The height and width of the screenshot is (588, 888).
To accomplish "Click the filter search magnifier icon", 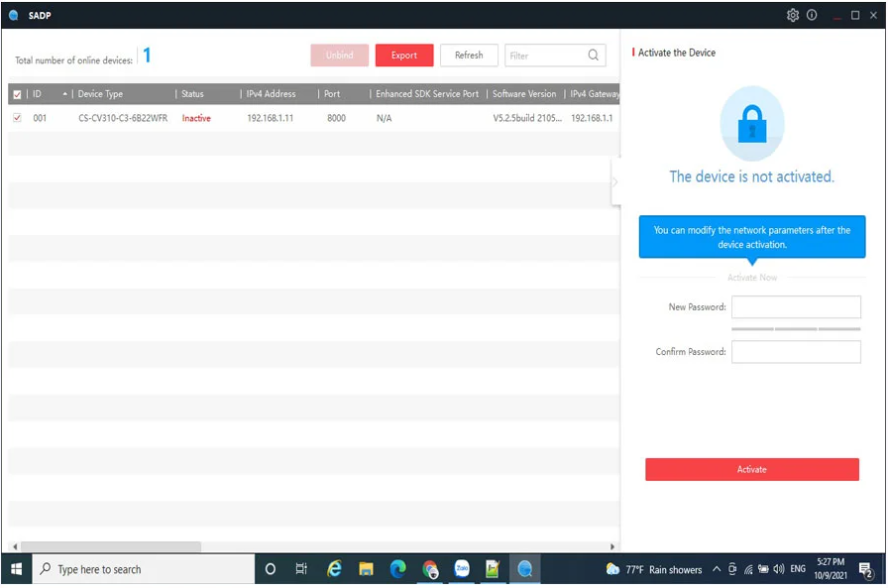I will (x=593, y=55).
